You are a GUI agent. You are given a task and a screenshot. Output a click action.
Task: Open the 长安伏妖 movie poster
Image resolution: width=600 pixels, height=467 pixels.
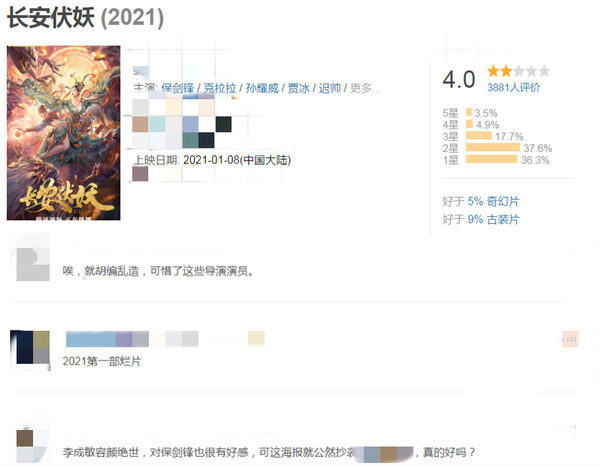tap(64, 133)
